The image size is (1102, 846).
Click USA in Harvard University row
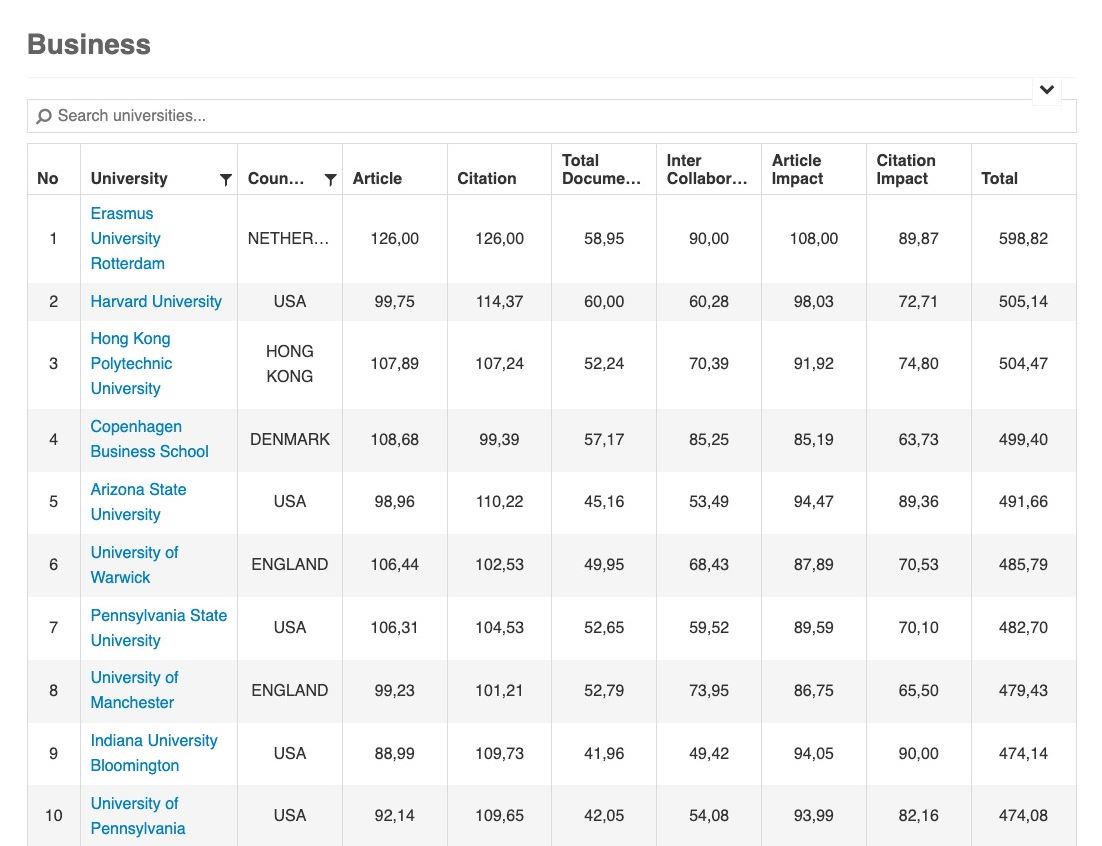pos(290,301)
